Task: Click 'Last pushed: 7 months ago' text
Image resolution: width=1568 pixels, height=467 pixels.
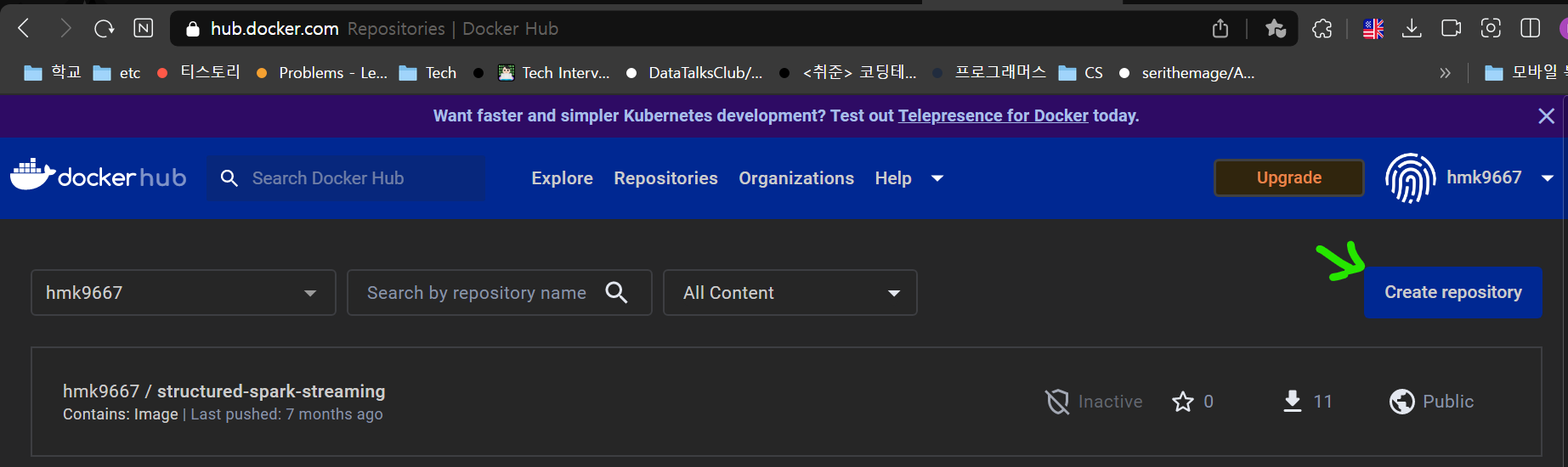Action: coord(286,414)
